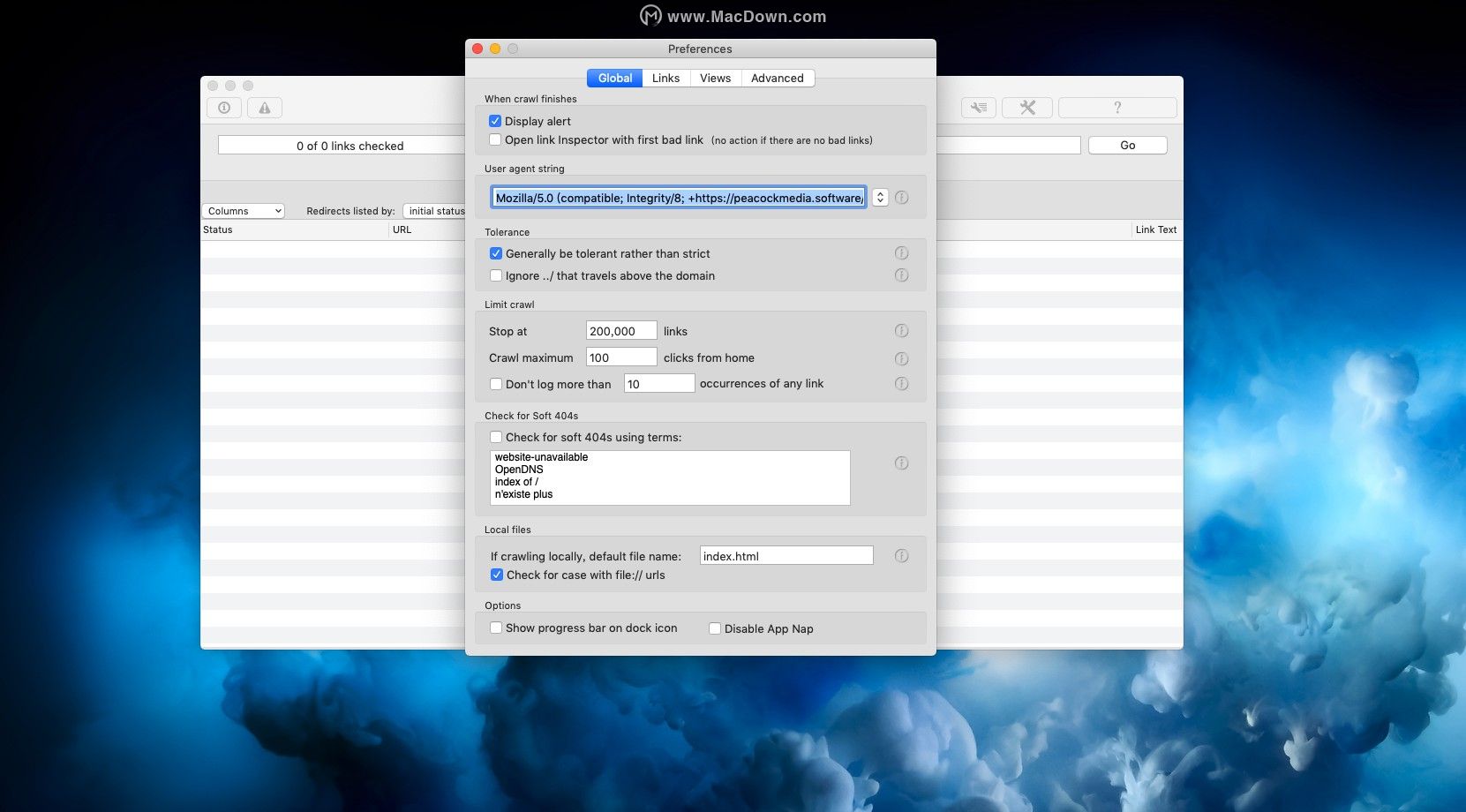
Task: Switch to the Advanced tab
Action: pyautogui.click(x=778, y=78)
